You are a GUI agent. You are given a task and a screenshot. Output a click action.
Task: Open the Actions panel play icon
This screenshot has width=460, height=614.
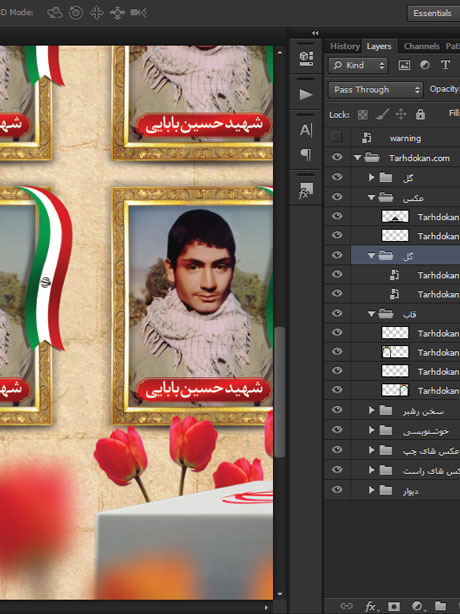pos(306,94)
